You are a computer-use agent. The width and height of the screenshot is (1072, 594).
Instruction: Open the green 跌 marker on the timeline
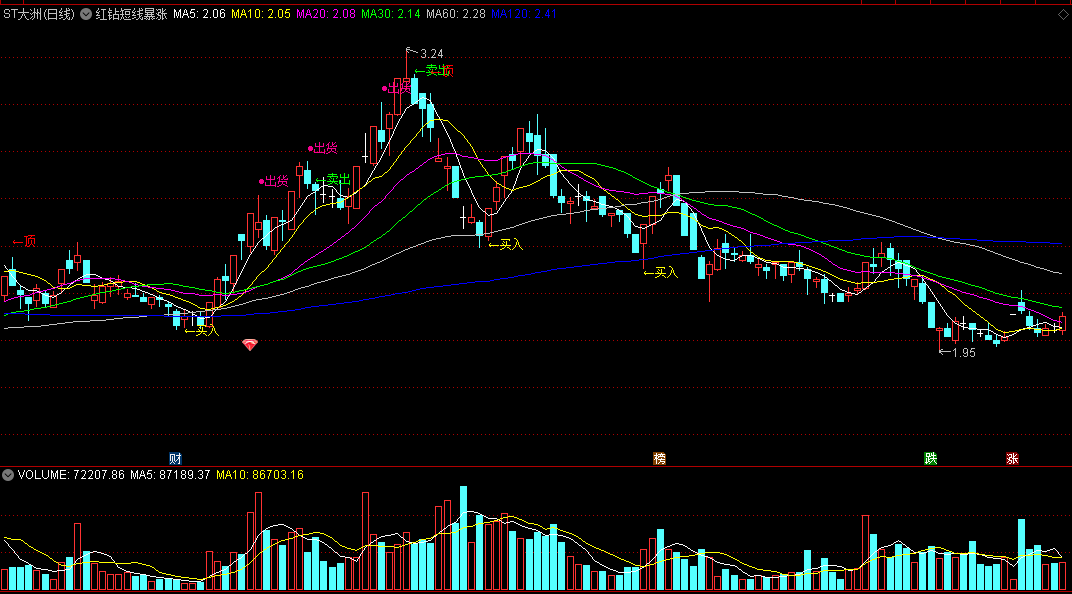click(x=930, y=459)
